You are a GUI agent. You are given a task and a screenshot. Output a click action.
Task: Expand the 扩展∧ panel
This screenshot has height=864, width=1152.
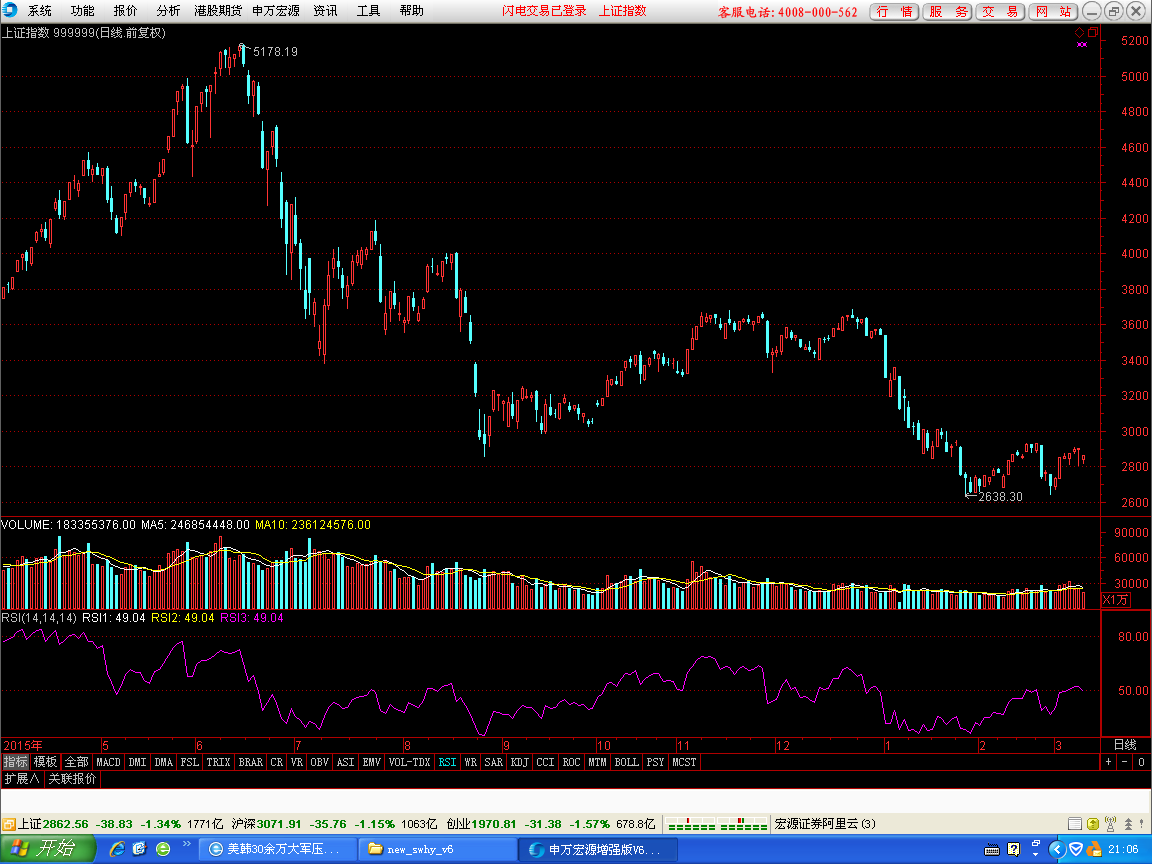pyautogui.click(x=22, y=778)
